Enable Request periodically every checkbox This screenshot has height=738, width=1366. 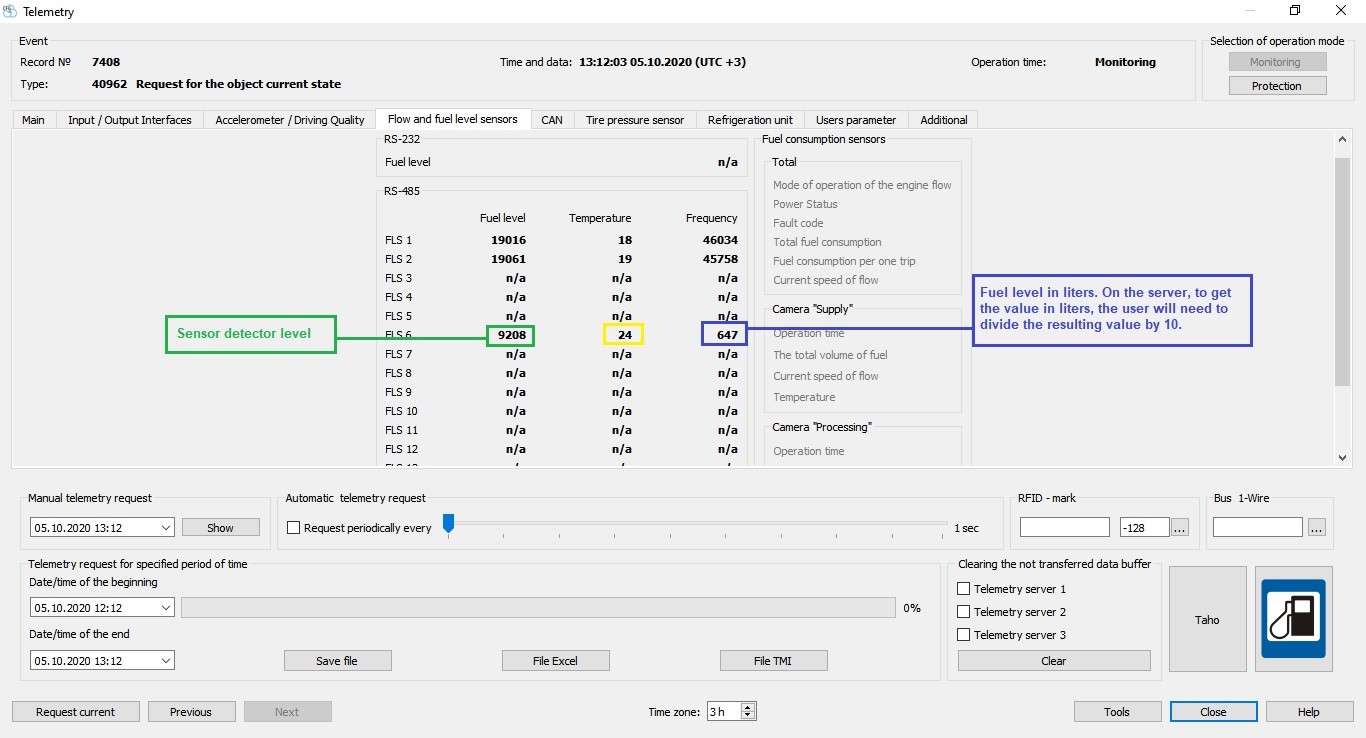coord(293,528)
